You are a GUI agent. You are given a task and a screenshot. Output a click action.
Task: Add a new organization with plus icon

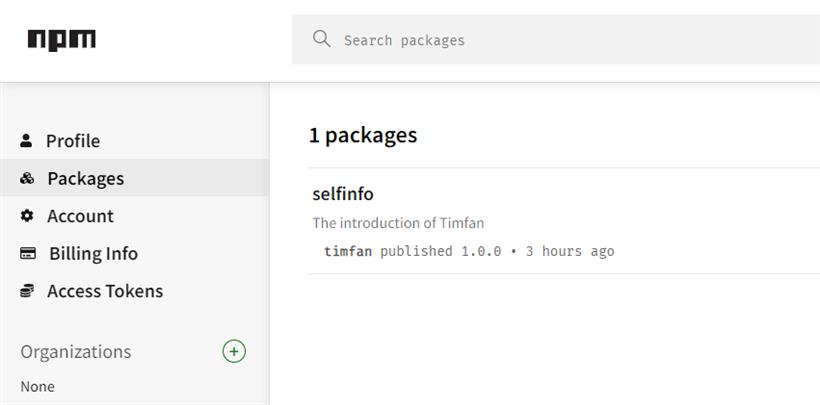[x=234, y=351]
